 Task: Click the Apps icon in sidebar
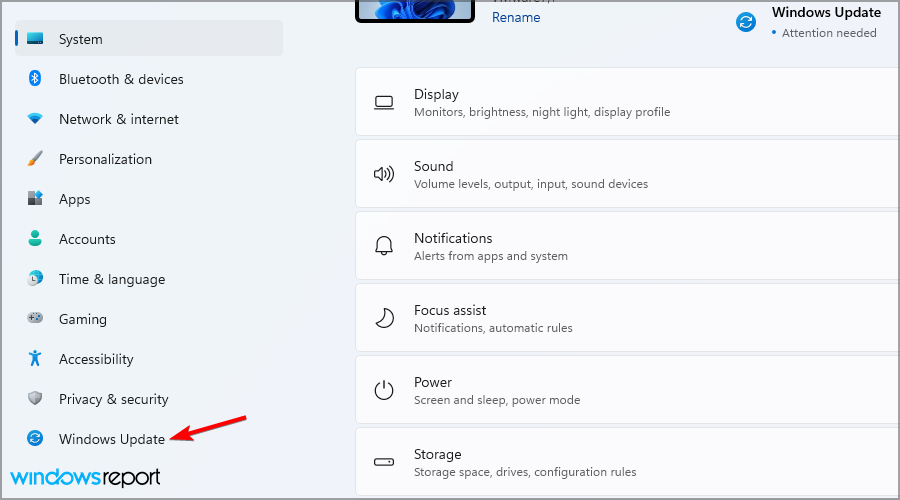pos(35,199)
